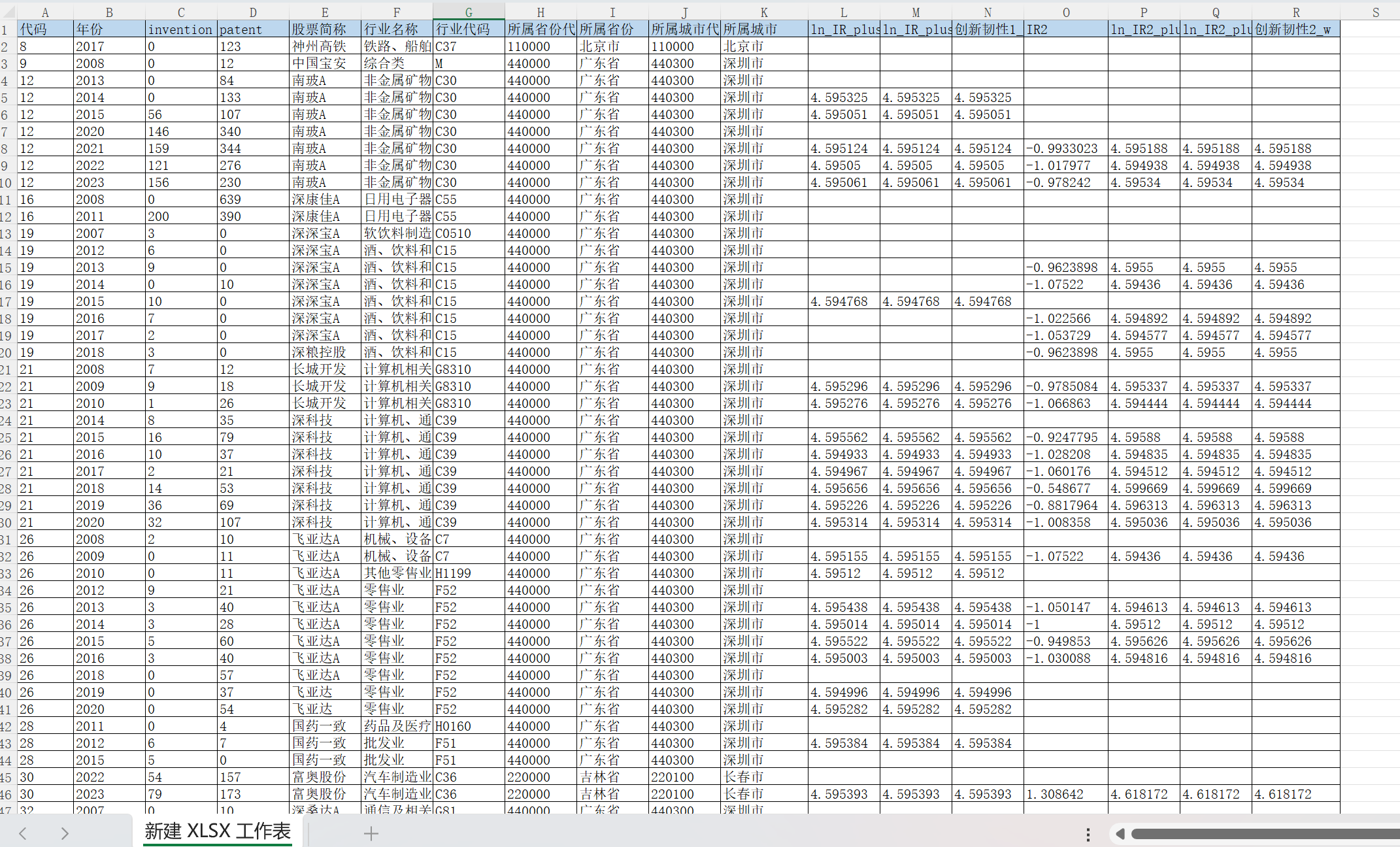The image size is (1400, 847).
Task: Select column G header
Action: tap(469, 12)
